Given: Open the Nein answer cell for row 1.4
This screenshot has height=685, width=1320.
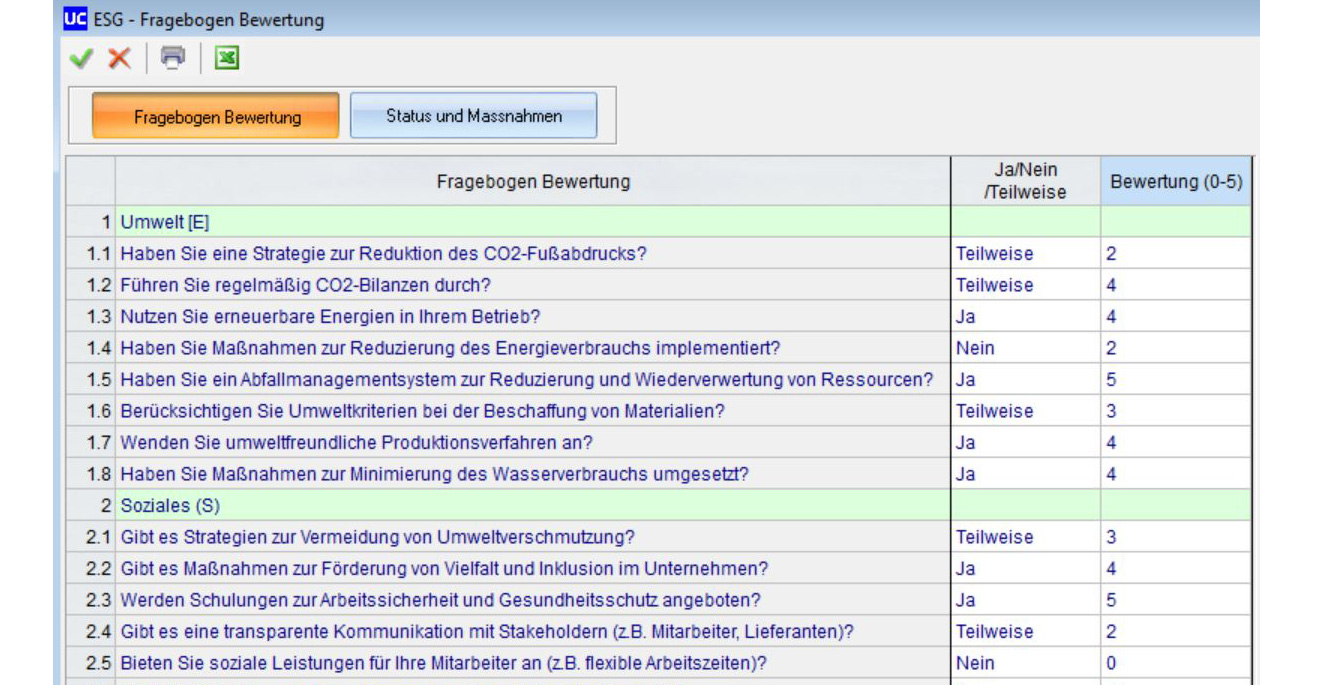Looking at the screenshot, I should click(1025, 348).
